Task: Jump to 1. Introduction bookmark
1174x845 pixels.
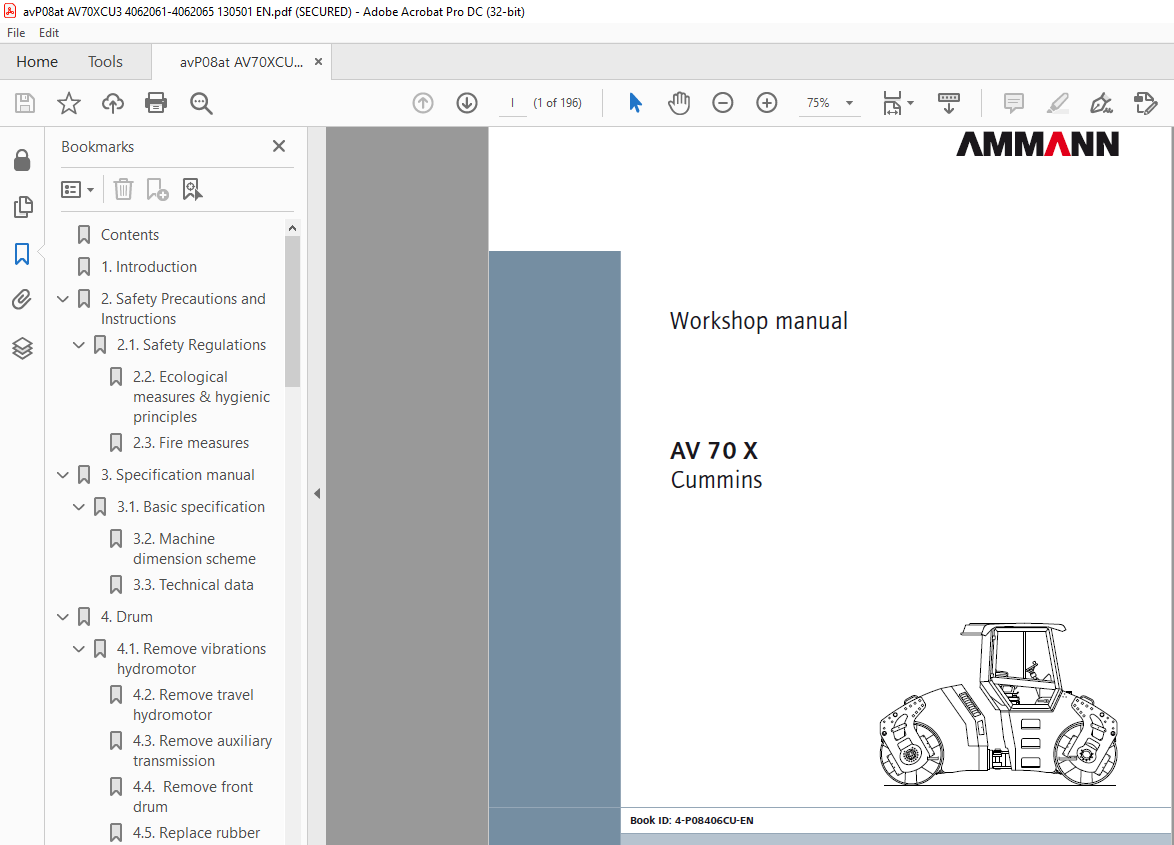Action: pos(149,267)
